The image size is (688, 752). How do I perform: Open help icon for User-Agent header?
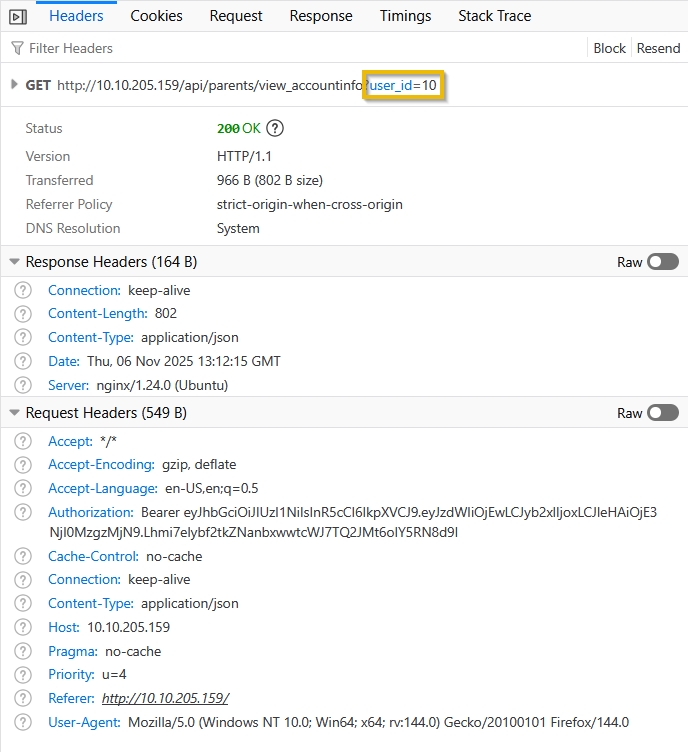tap(23, 723)
